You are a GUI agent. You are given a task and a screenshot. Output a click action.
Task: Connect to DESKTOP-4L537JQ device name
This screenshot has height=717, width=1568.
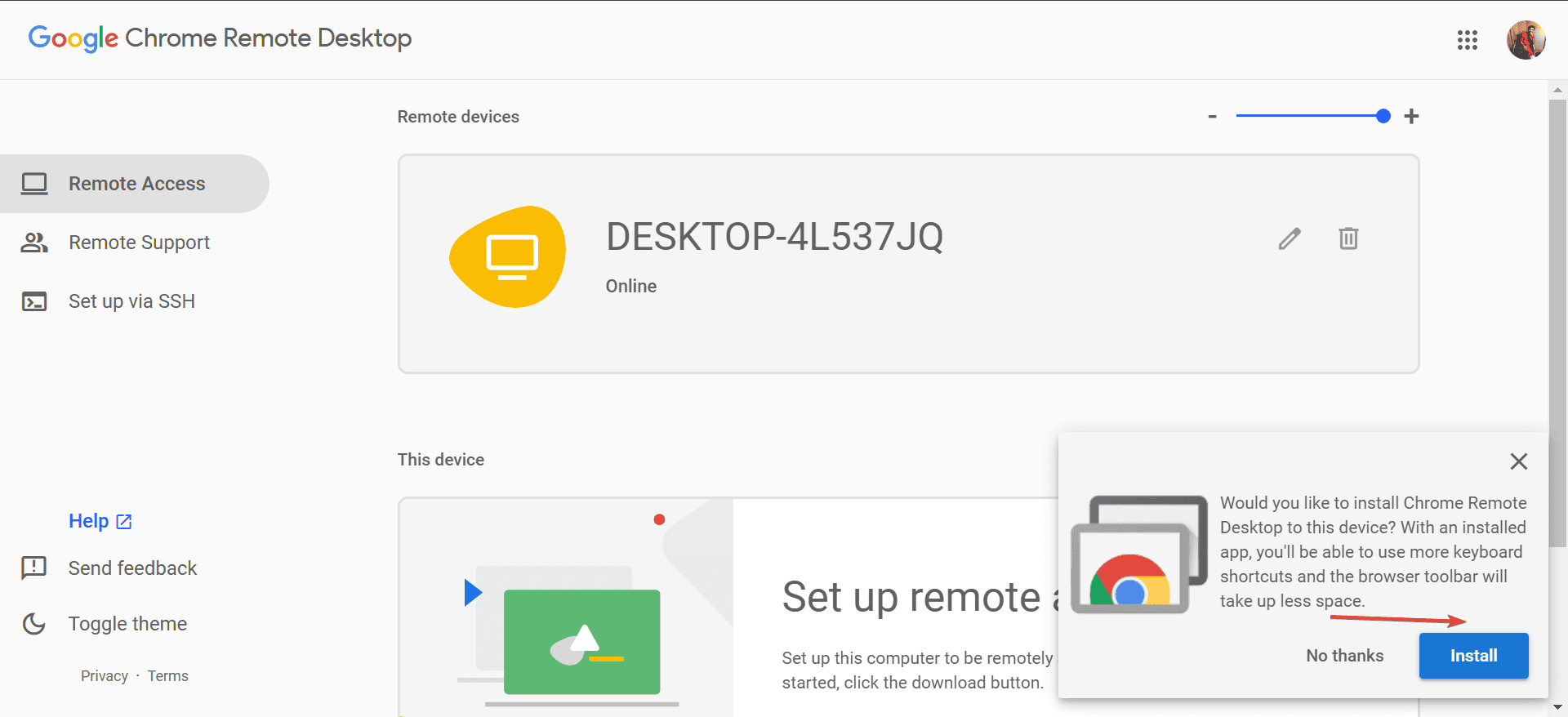(x=774, y=237)
